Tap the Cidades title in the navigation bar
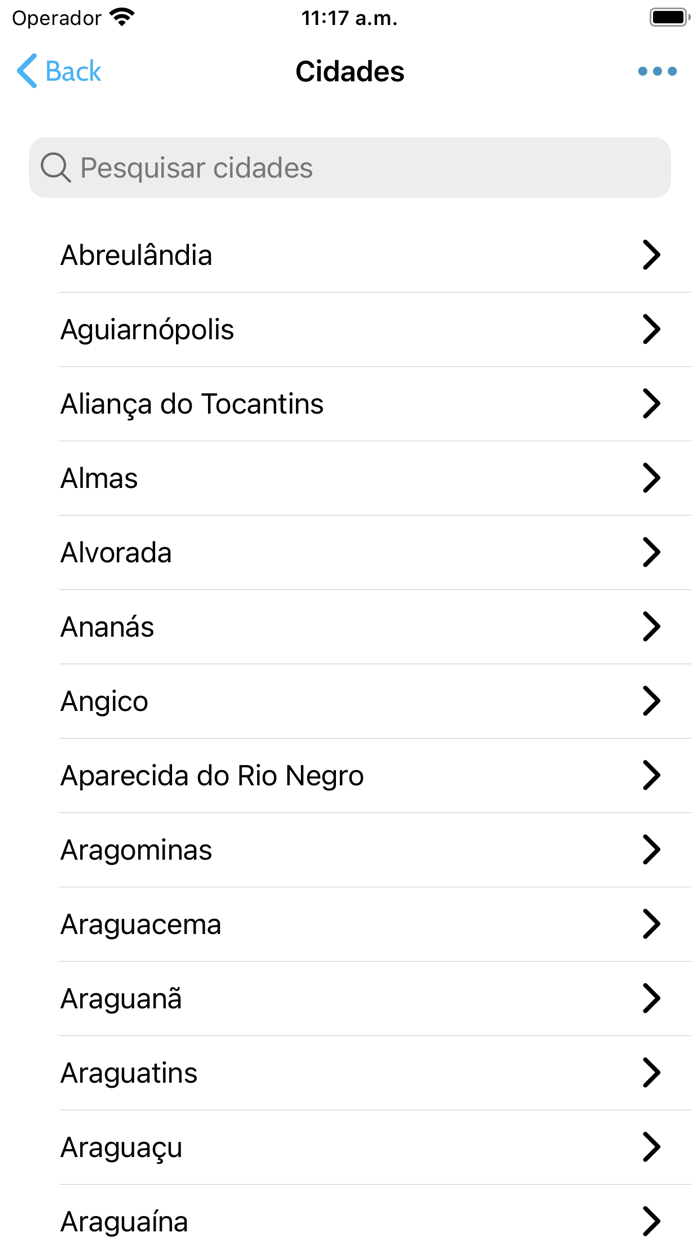 [349, 71]
